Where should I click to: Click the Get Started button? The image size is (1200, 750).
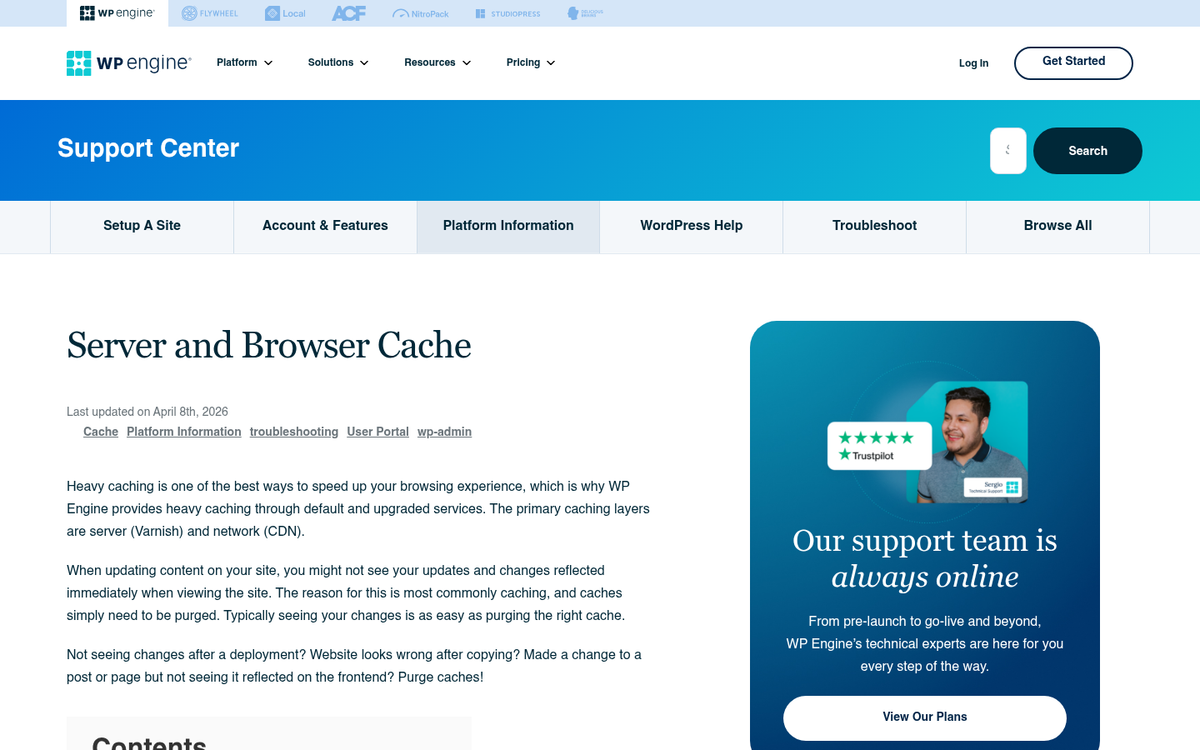click(1073, 62)
